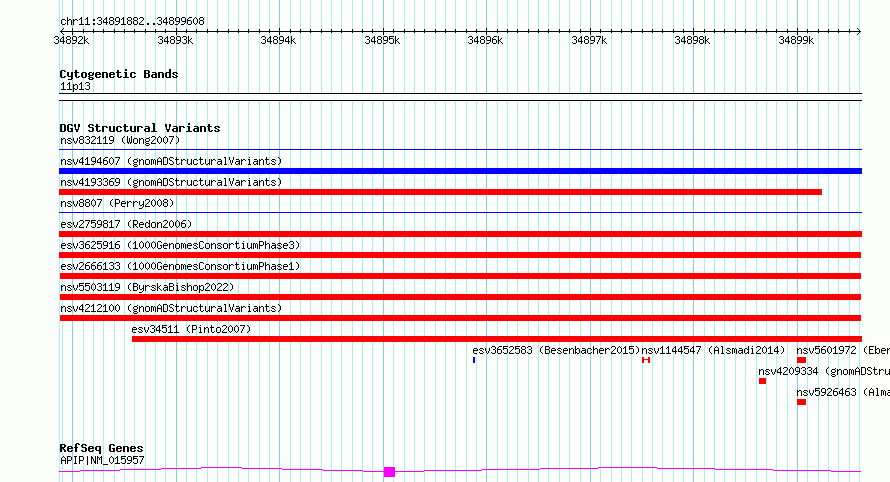Click the red esv3625916 variant bar

(460, 255)
